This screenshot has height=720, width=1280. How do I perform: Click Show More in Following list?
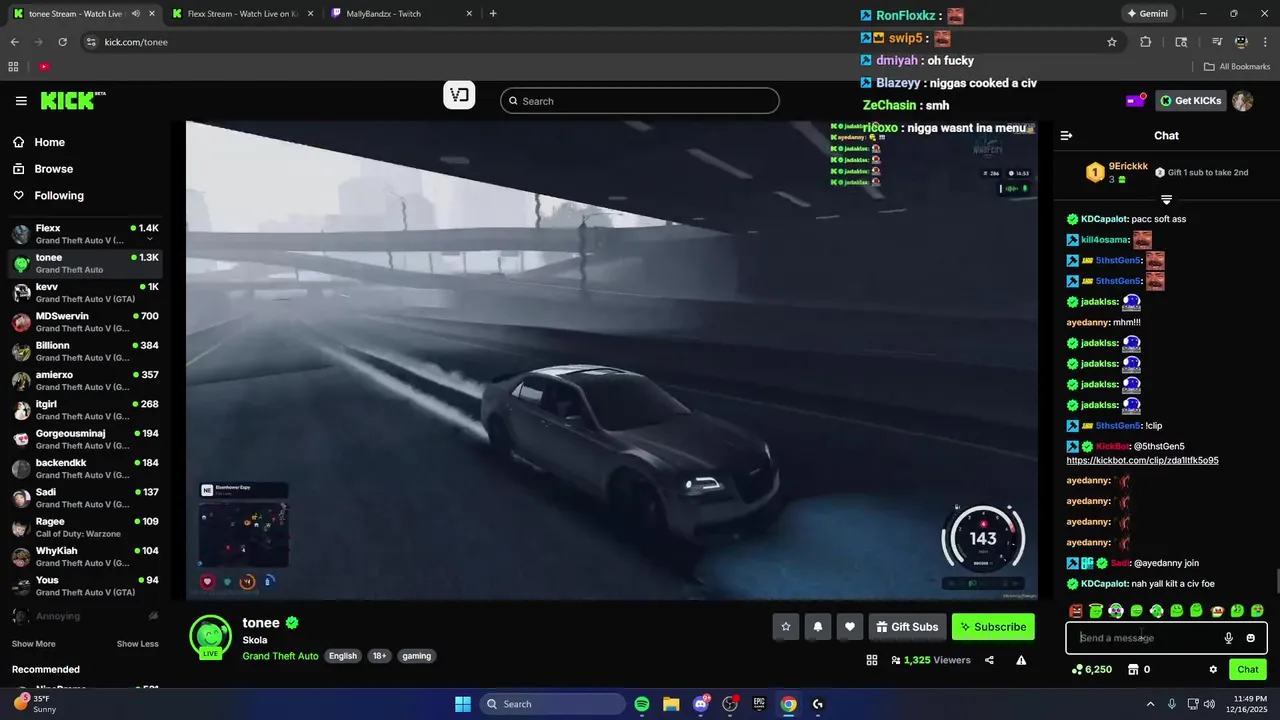(x=34, y=644)
